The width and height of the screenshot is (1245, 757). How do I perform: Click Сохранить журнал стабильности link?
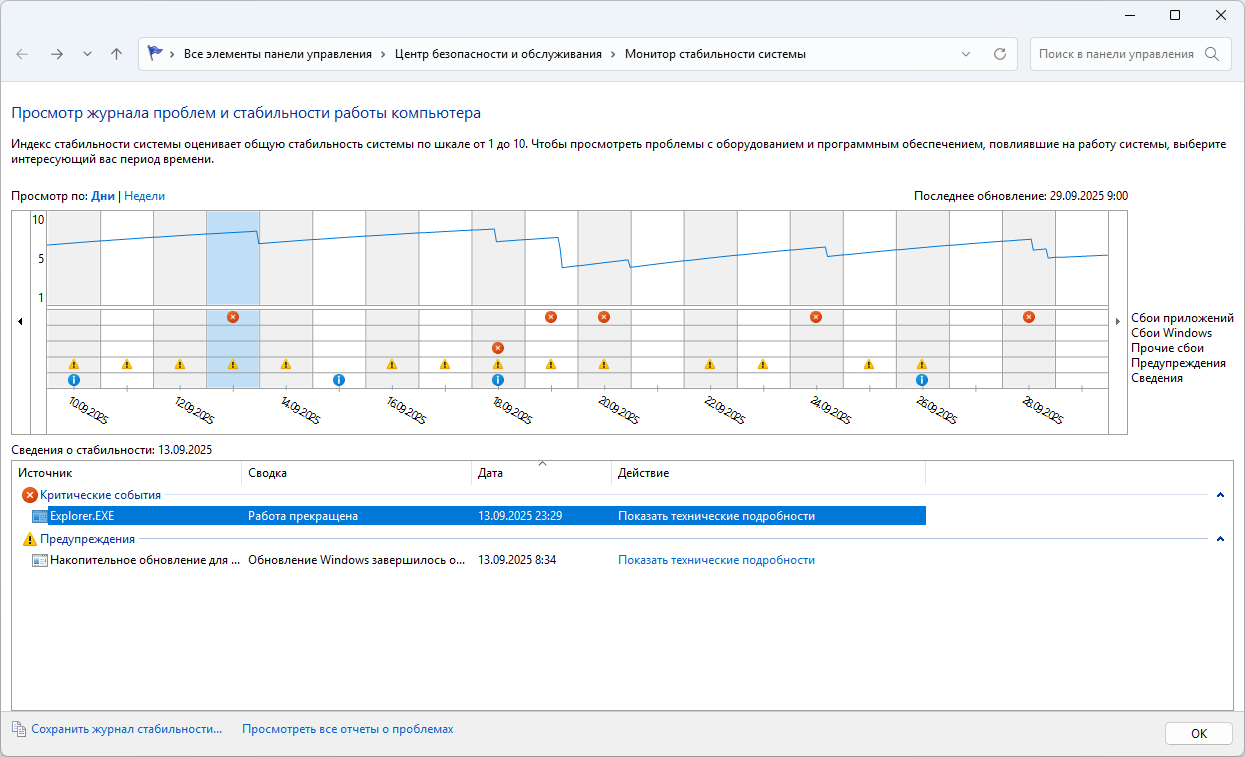126,730
